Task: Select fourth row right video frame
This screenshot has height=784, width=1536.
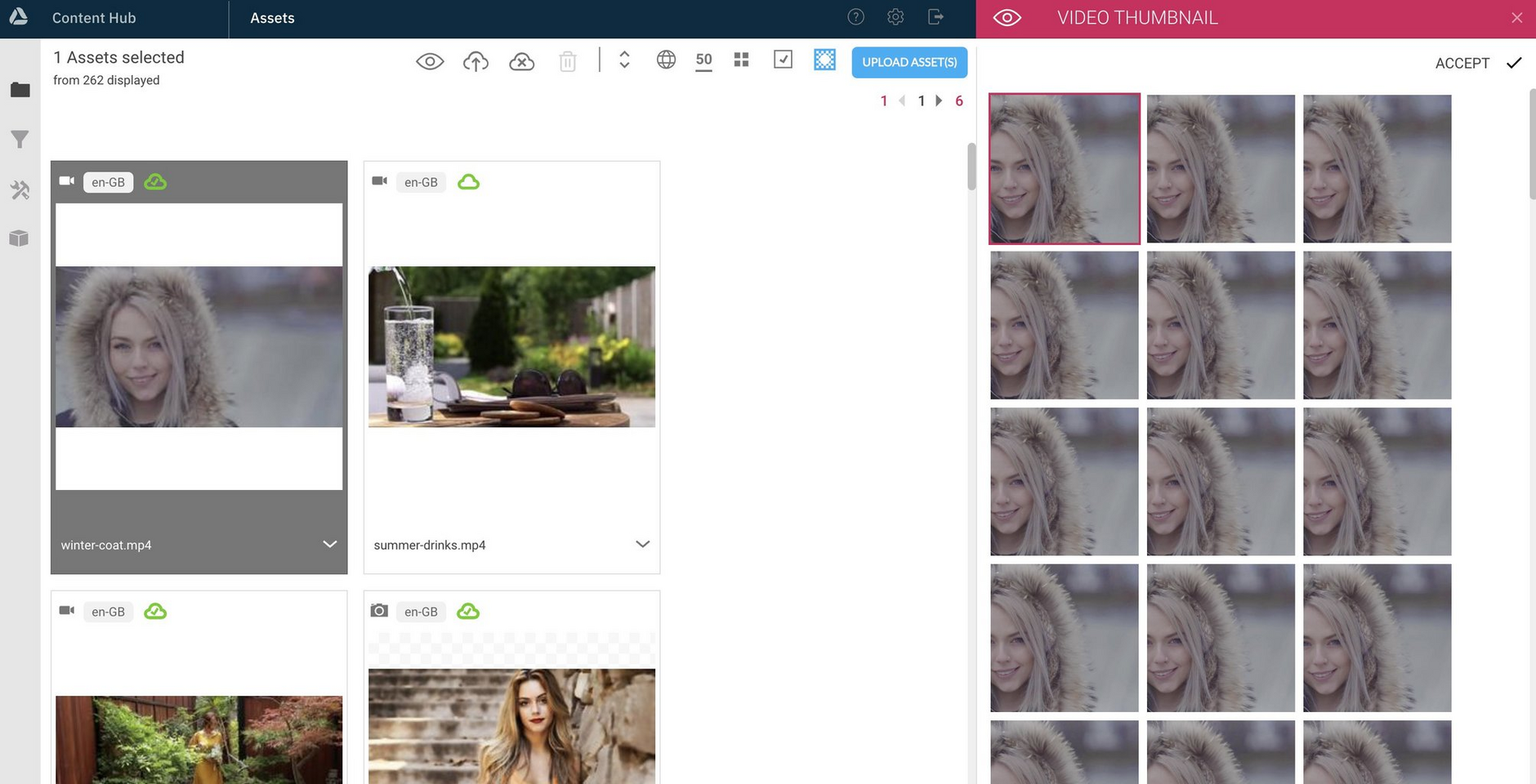Action: (x=1377, y=638)
